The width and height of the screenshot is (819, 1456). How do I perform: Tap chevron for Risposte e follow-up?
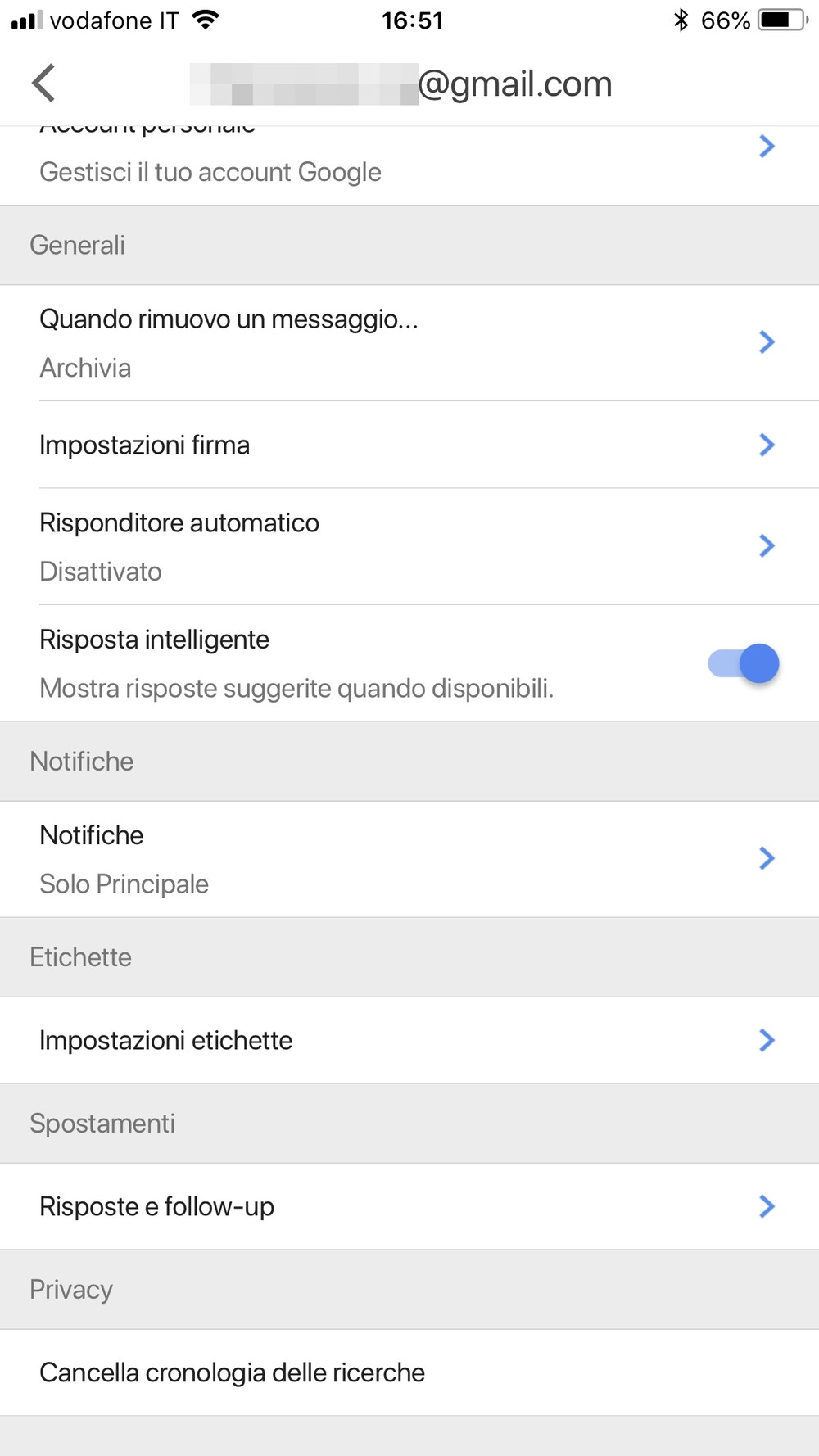767,1206
